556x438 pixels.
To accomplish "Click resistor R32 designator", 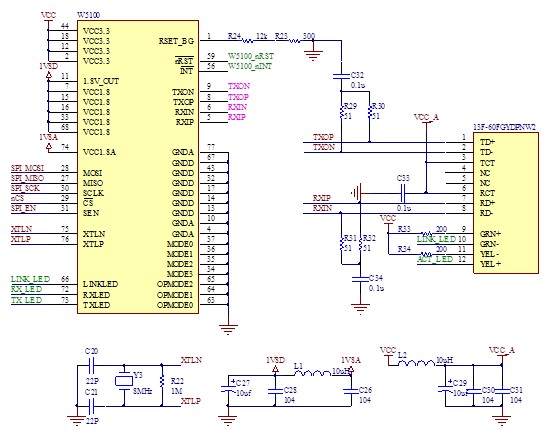I will [x=369, y=238].
